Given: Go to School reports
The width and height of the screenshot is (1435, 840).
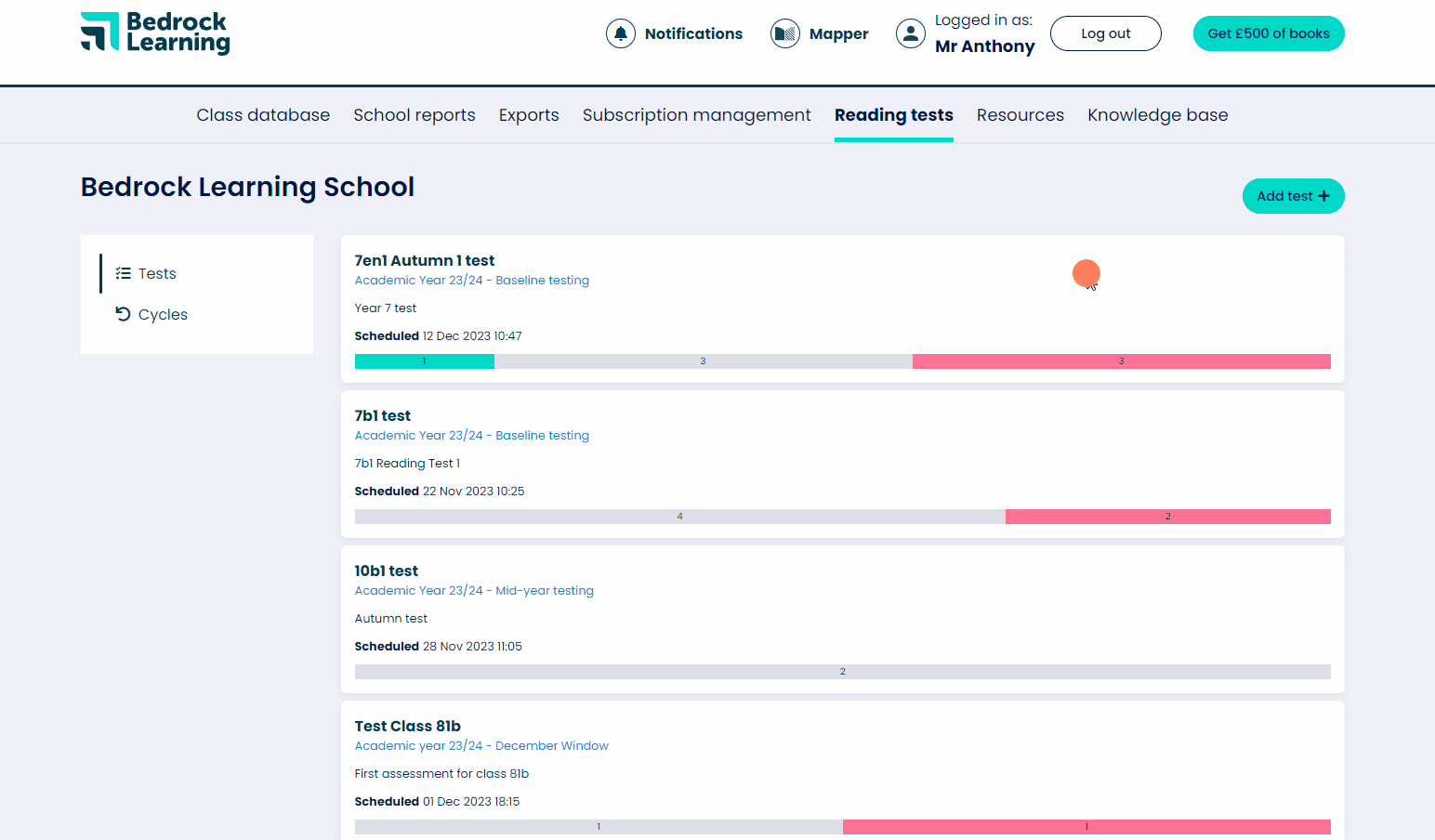Looking at the screenshot, I should [415, 114].
